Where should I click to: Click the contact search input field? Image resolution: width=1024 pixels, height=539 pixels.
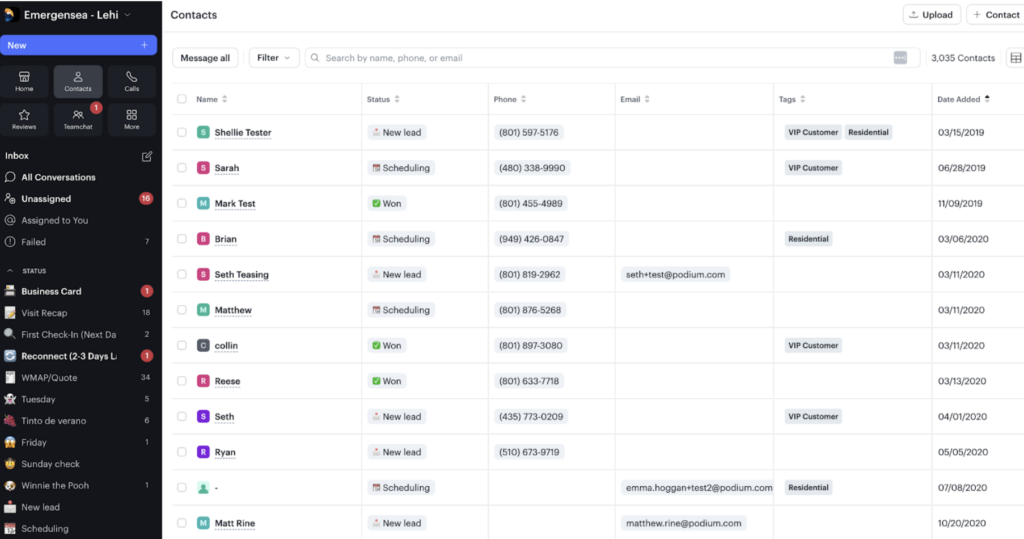pos(600,58)
